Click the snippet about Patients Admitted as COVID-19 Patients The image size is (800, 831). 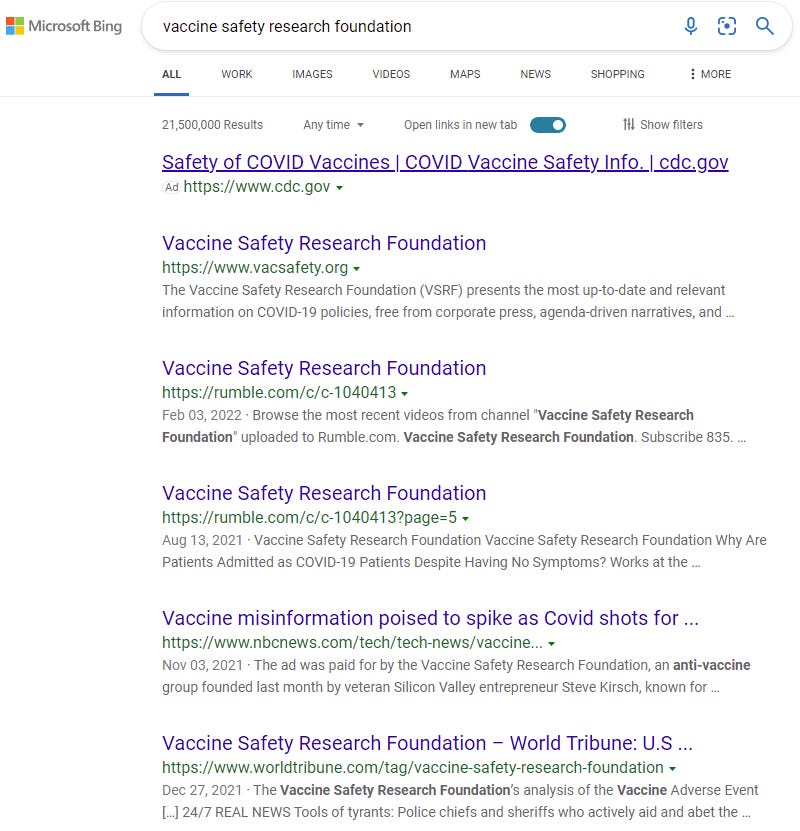point(464,551)
